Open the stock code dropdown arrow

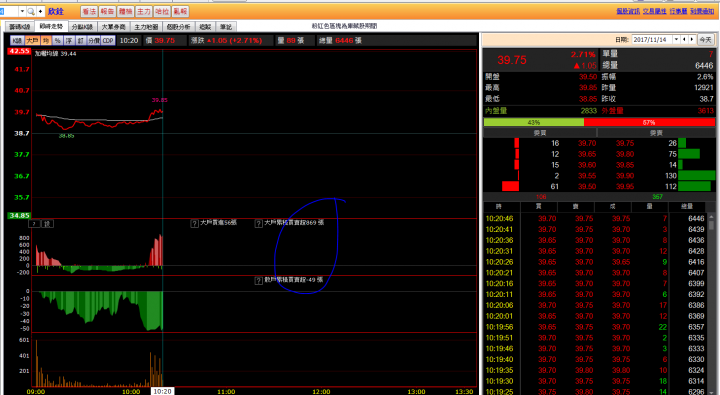tap(22, 11)
